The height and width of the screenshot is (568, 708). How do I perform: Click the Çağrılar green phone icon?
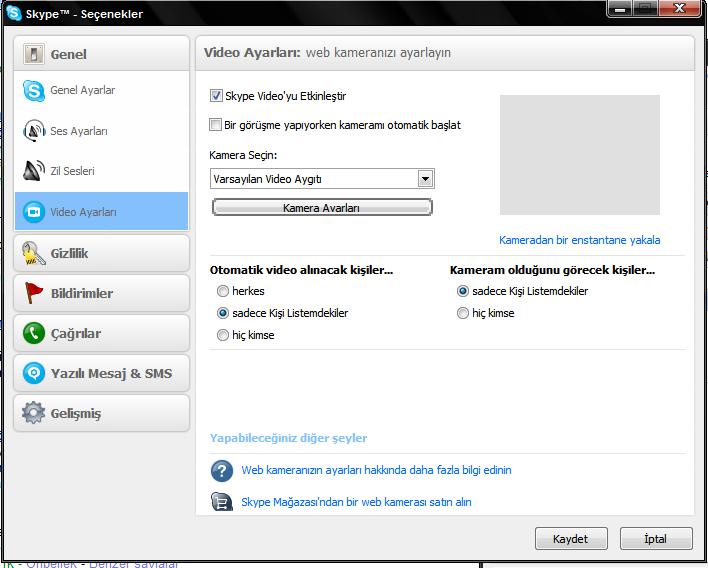click(x=34, y=333)
